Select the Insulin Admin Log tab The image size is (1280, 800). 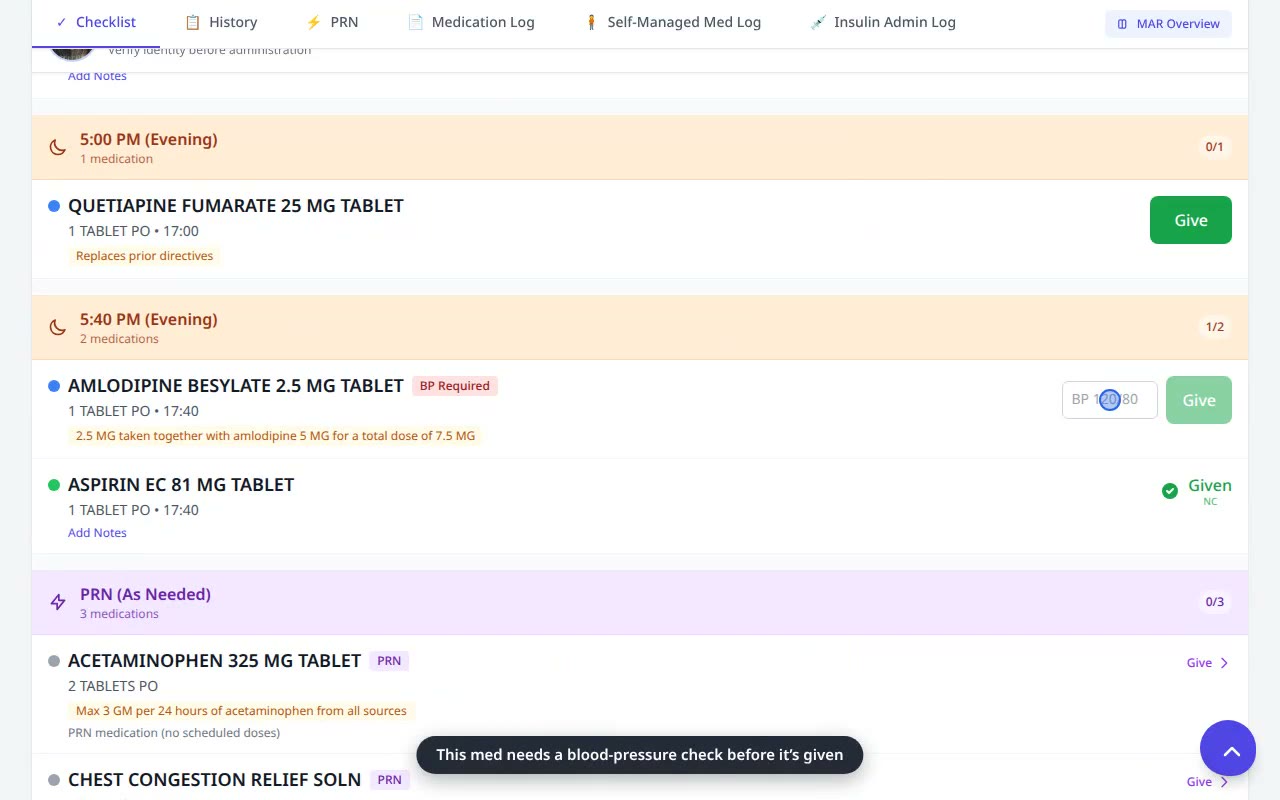coord(883,22)
